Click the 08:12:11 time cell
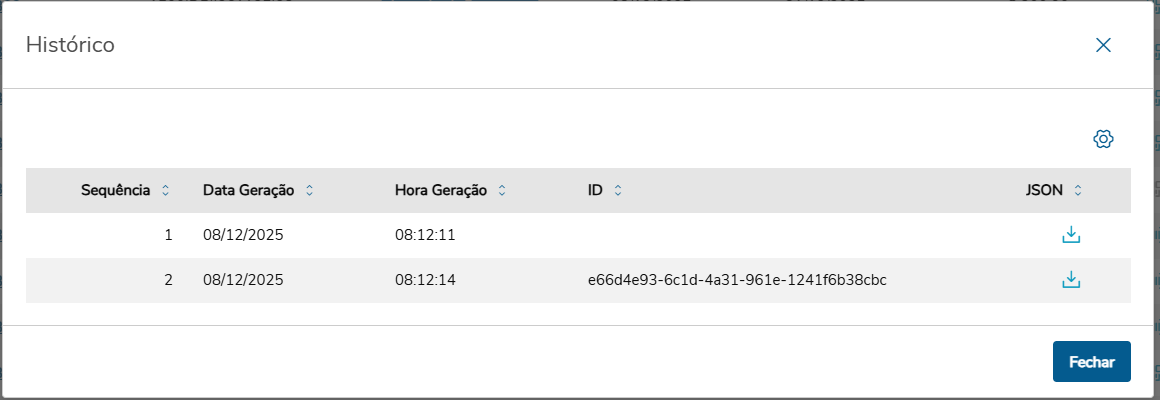The height and width of the screenshot is (400, 1160). (x=425, y=235)
